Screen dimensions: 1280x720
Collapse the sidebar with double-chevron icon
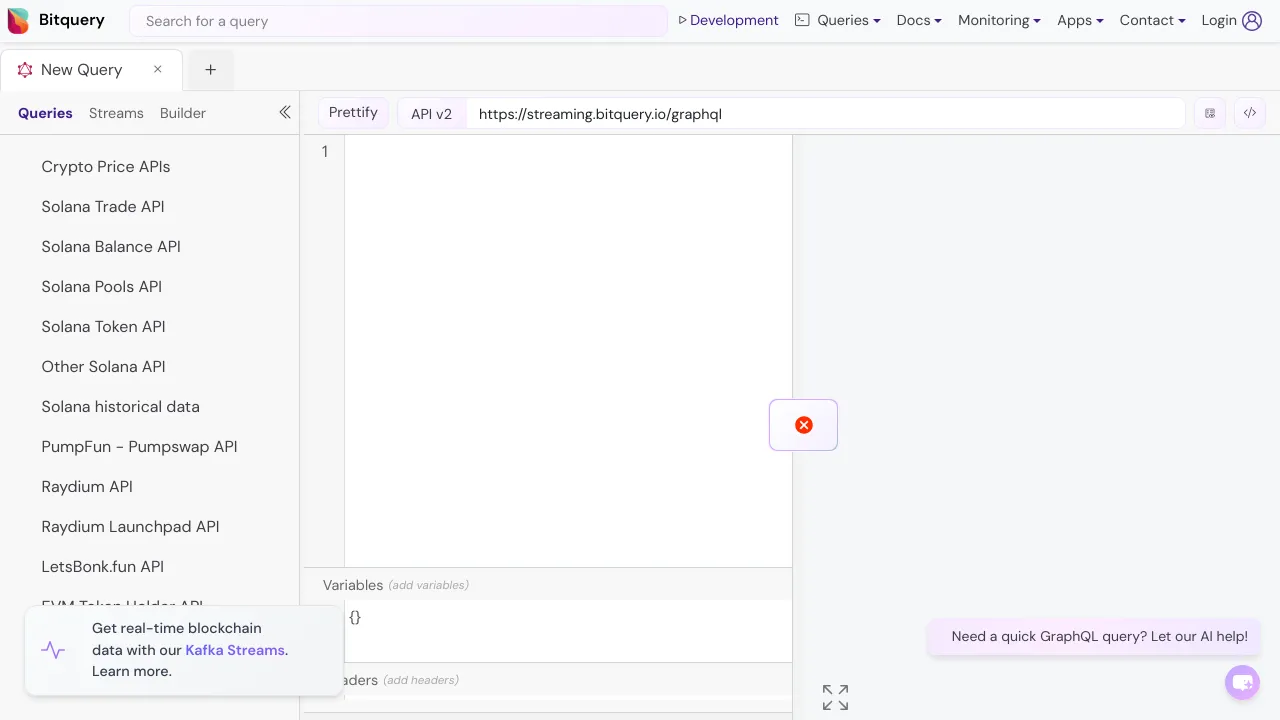coord(285,112)
